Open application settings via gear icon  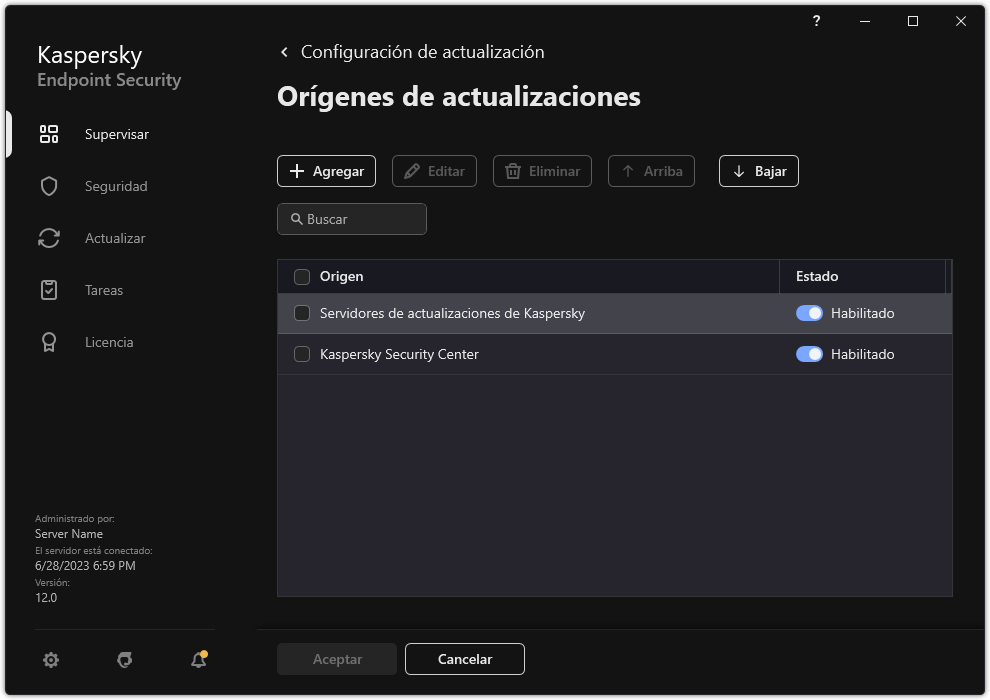pos(50,660)
